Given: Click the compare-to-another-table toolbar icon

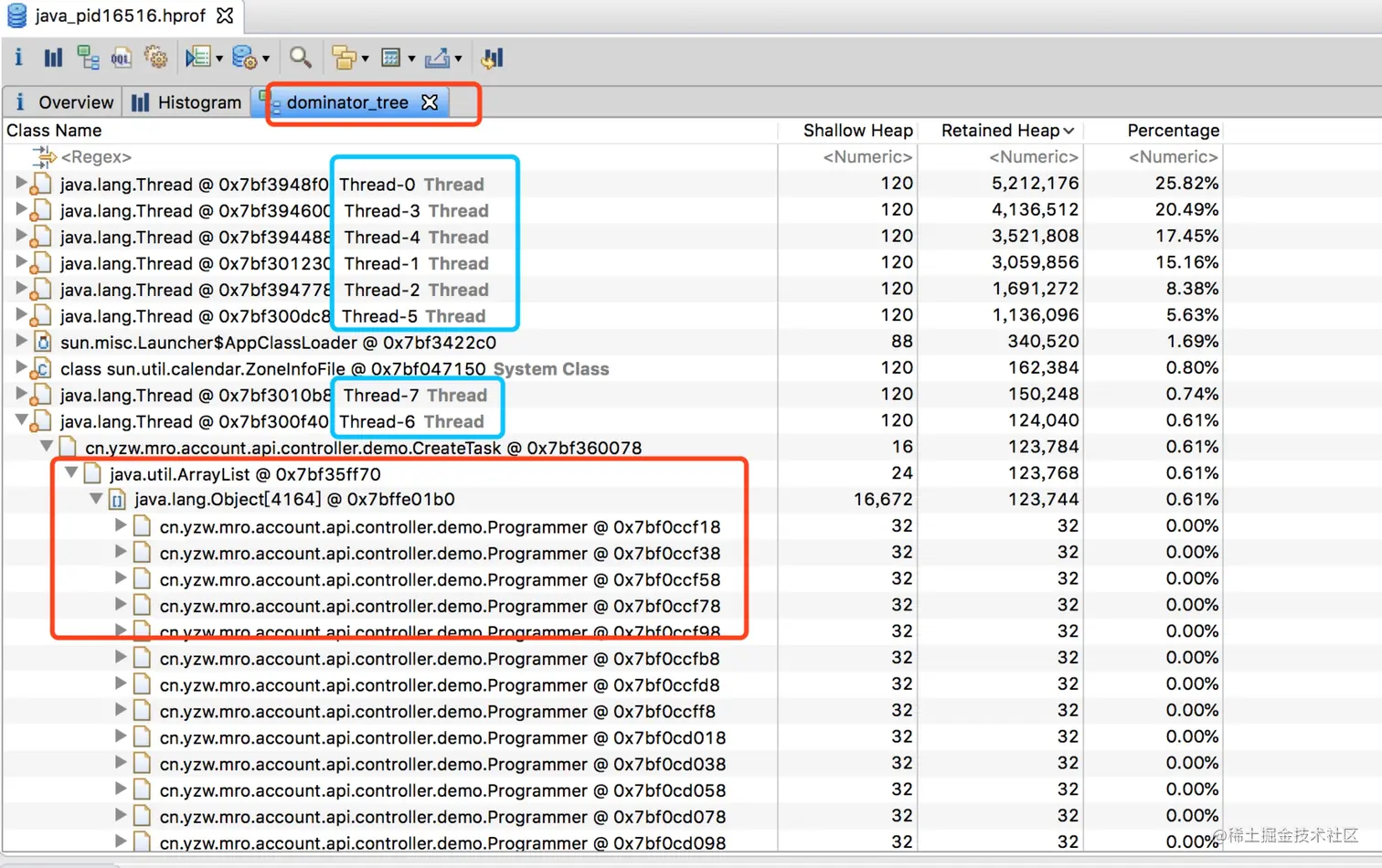Looking at the screenshot, I should tap(493, 58).
